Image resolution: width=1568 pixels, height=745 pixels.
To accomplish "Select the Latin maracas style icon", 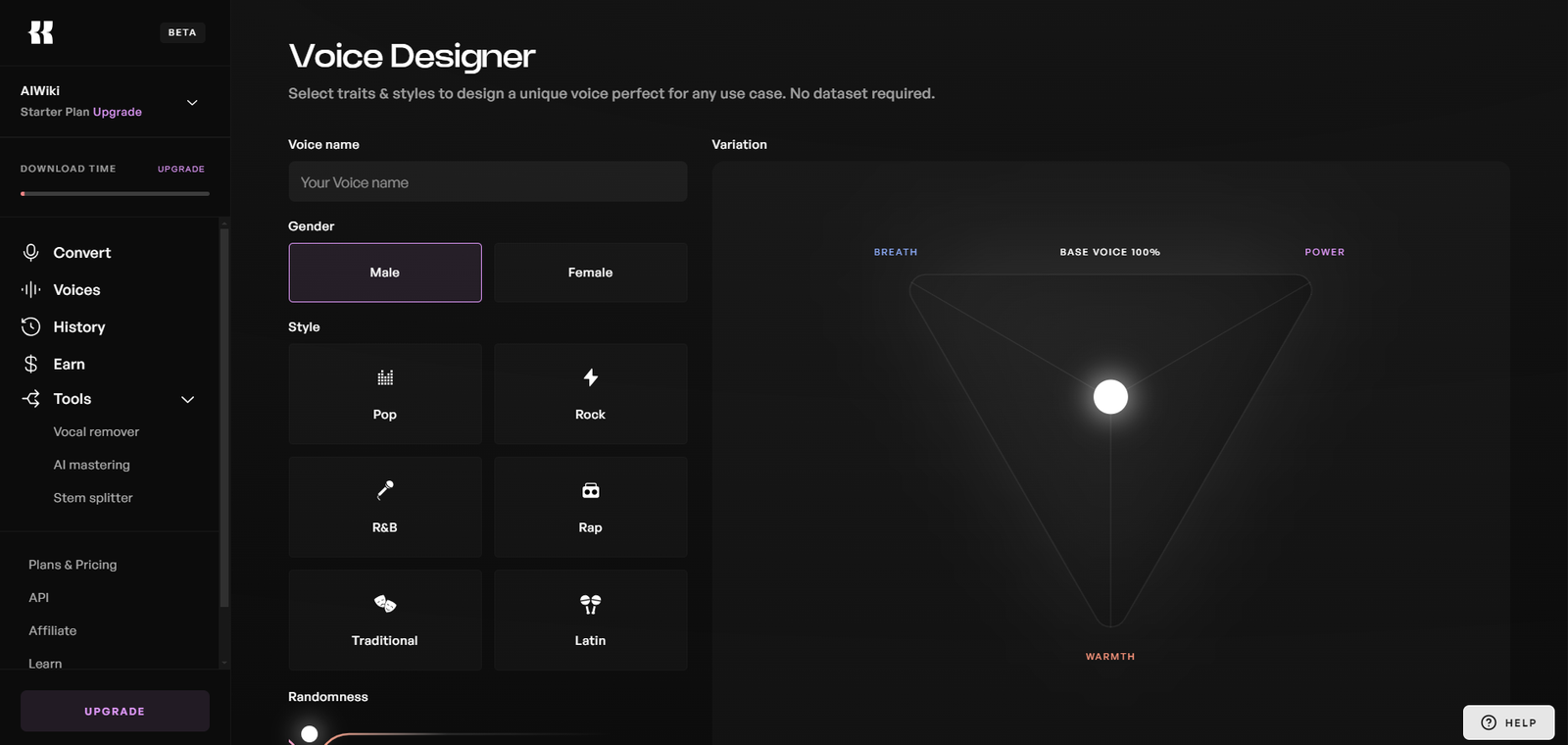I will (x=590, y=604).
